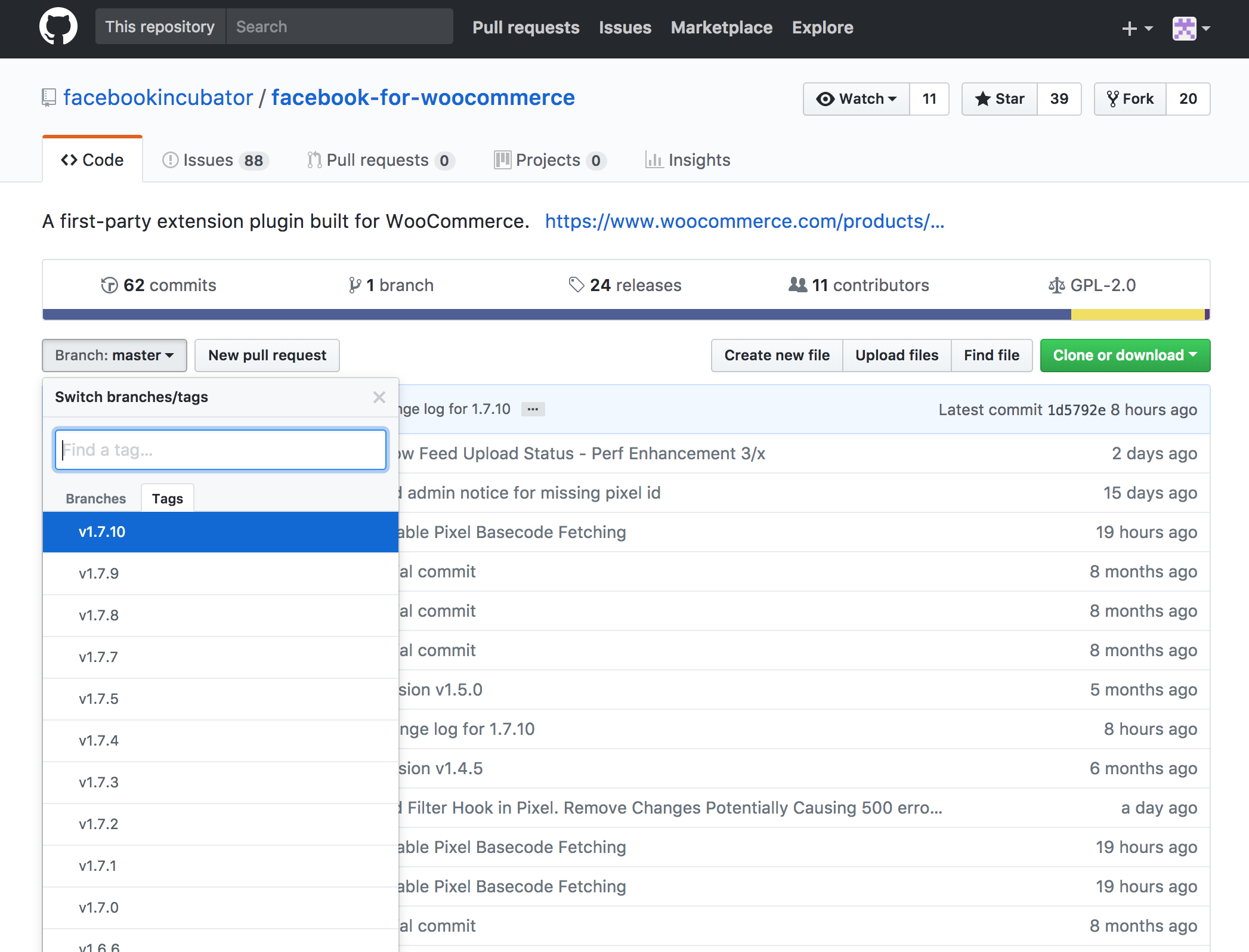Click the ellipsis expand commit message icon

tap(533, 409)
